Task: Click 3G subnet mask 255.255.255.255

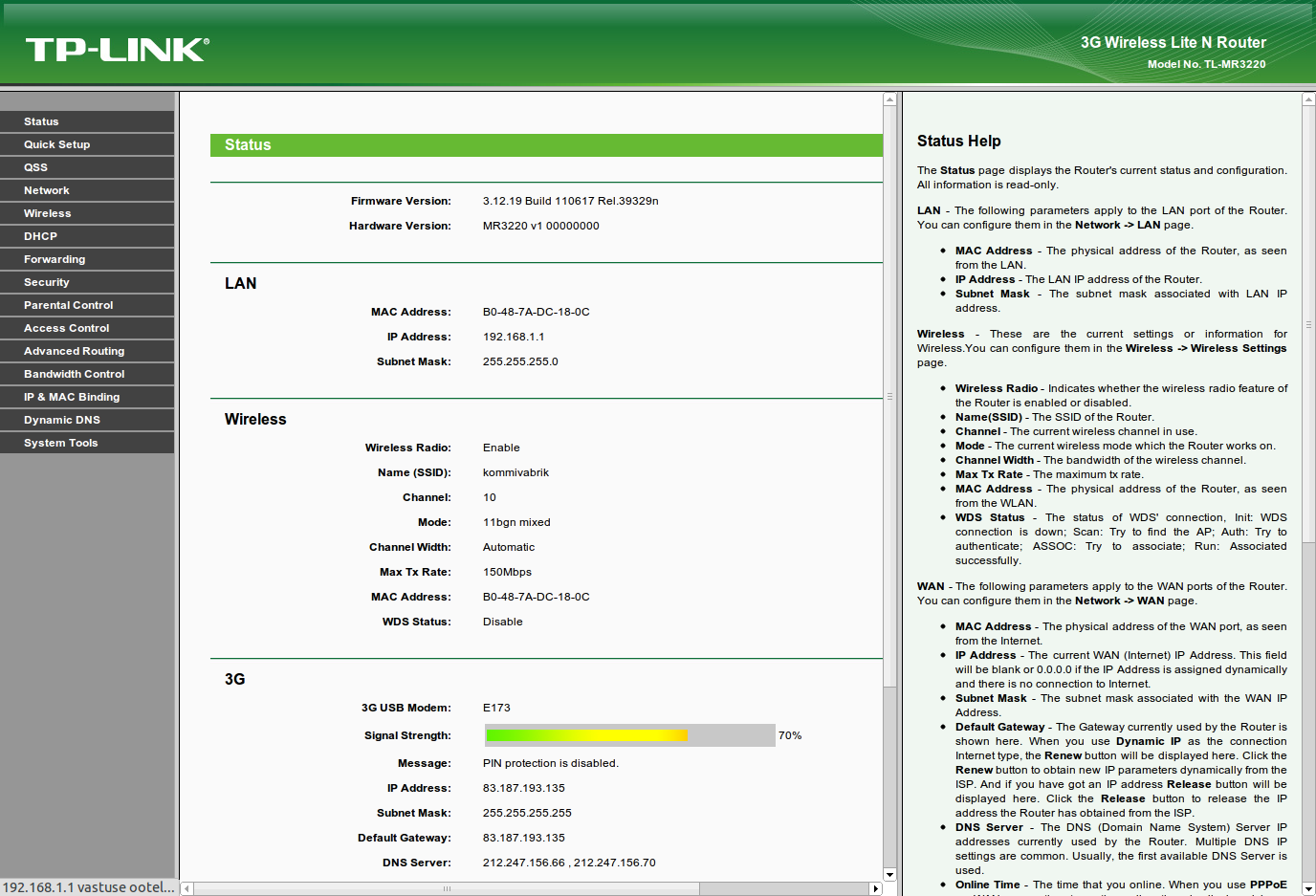Action: [527, 813]
